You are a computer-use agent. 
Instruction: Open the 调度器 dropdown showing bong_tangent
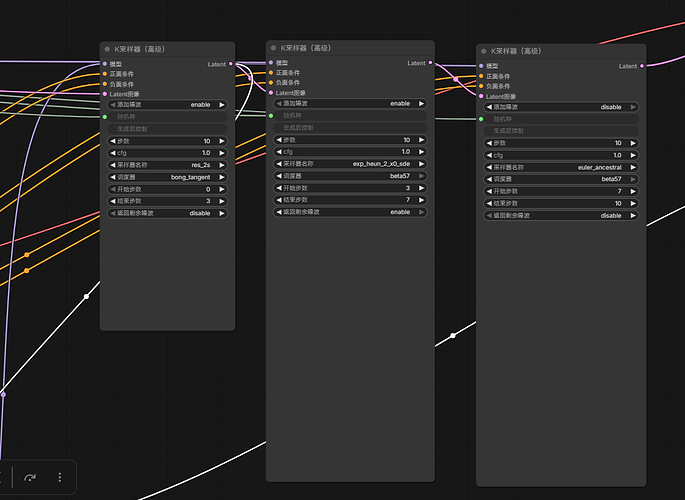(x=167, y=177)
